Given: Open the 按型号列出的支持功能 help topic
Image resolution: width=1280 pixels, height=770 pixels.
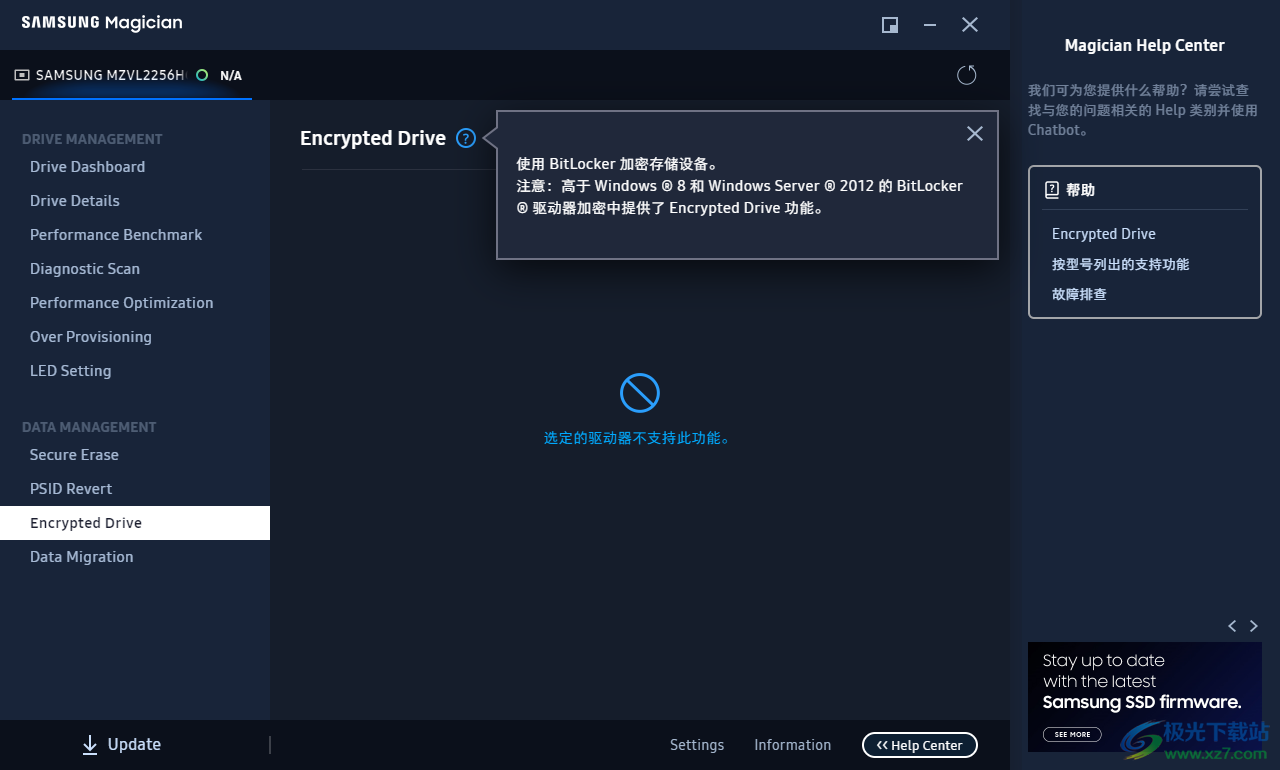Looking at the screenshot, I should point(1121,264).
